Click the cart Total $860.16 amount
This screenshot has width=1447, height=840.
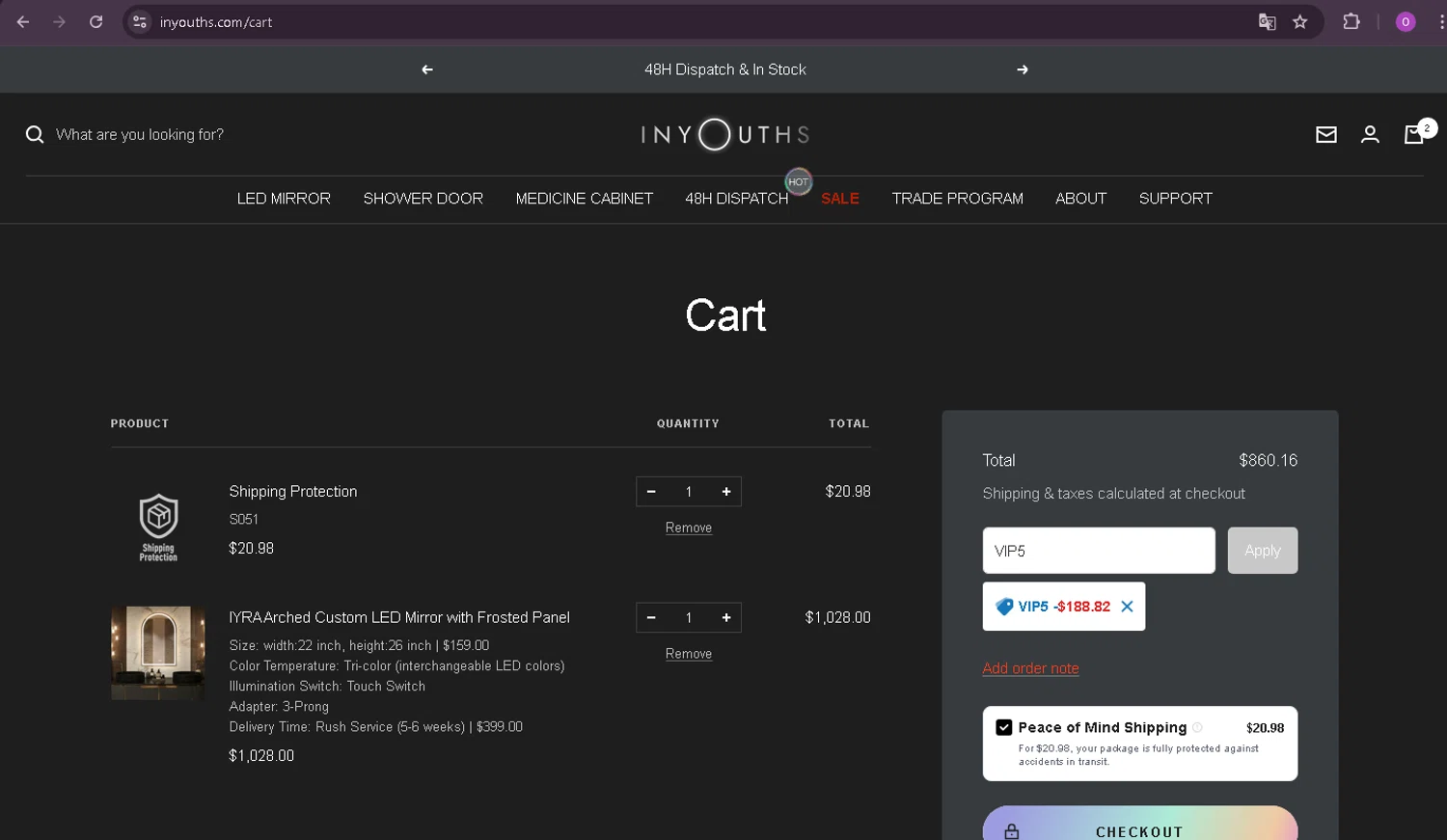1269,461
